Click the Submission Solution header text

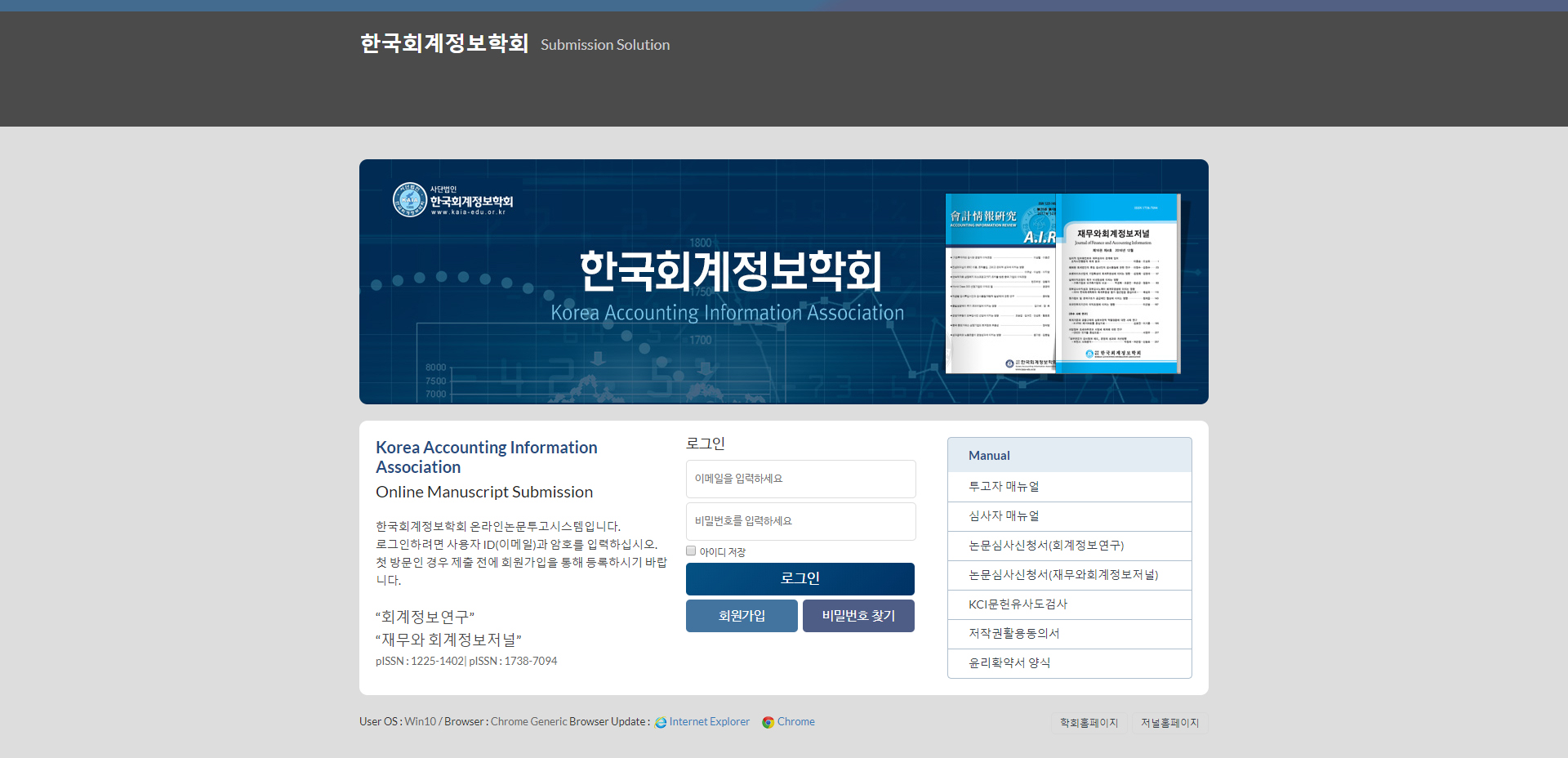click(x=605, y=45)
